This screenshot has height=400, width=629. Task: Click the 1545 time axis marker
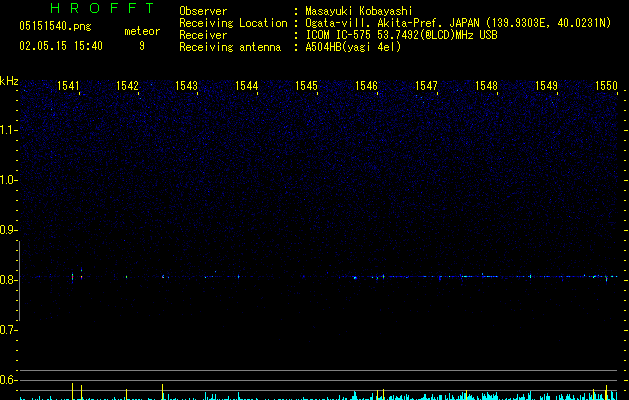[x=306, y=86]
